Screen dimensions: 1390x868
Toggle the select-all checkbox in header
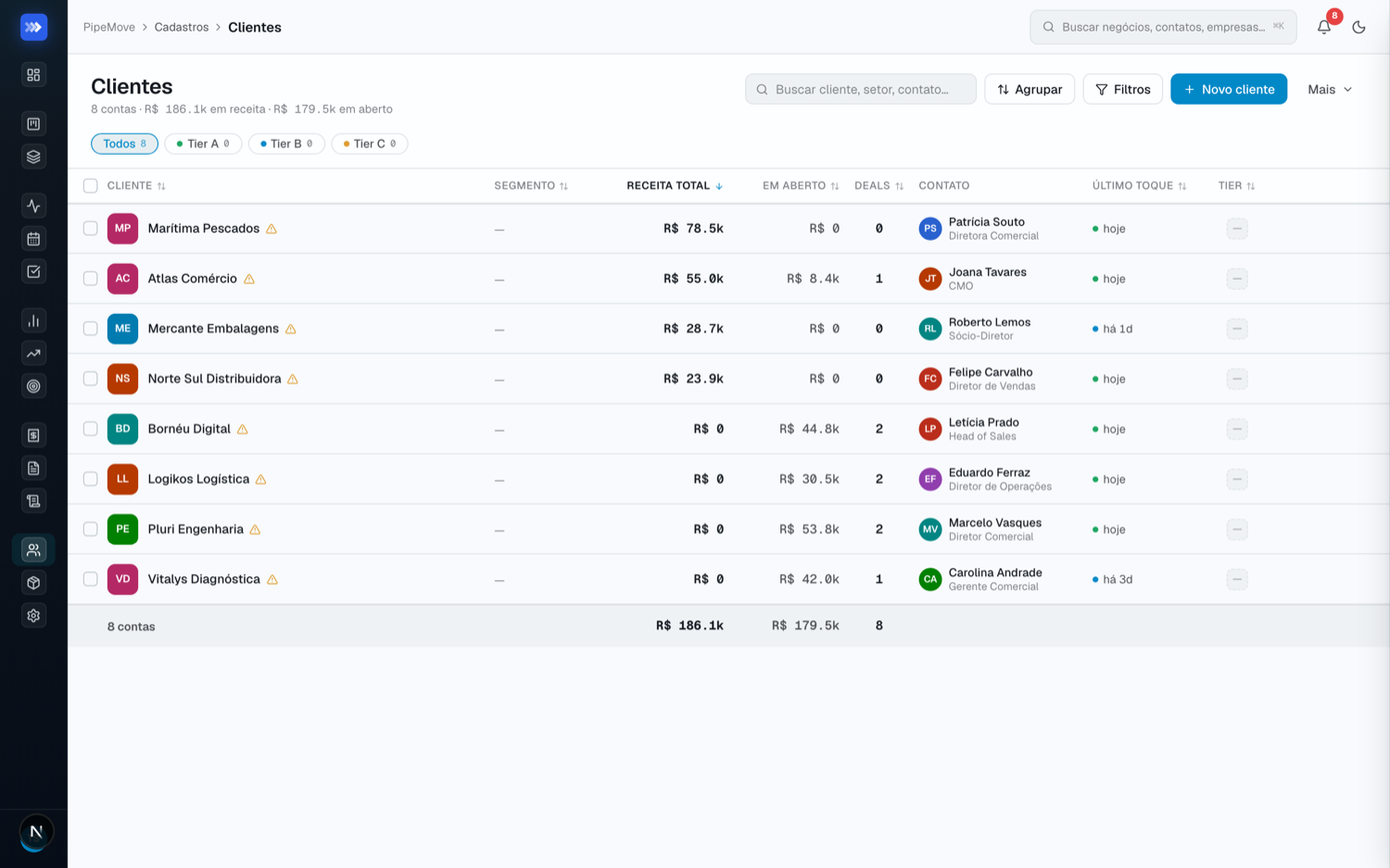[91, 186]
